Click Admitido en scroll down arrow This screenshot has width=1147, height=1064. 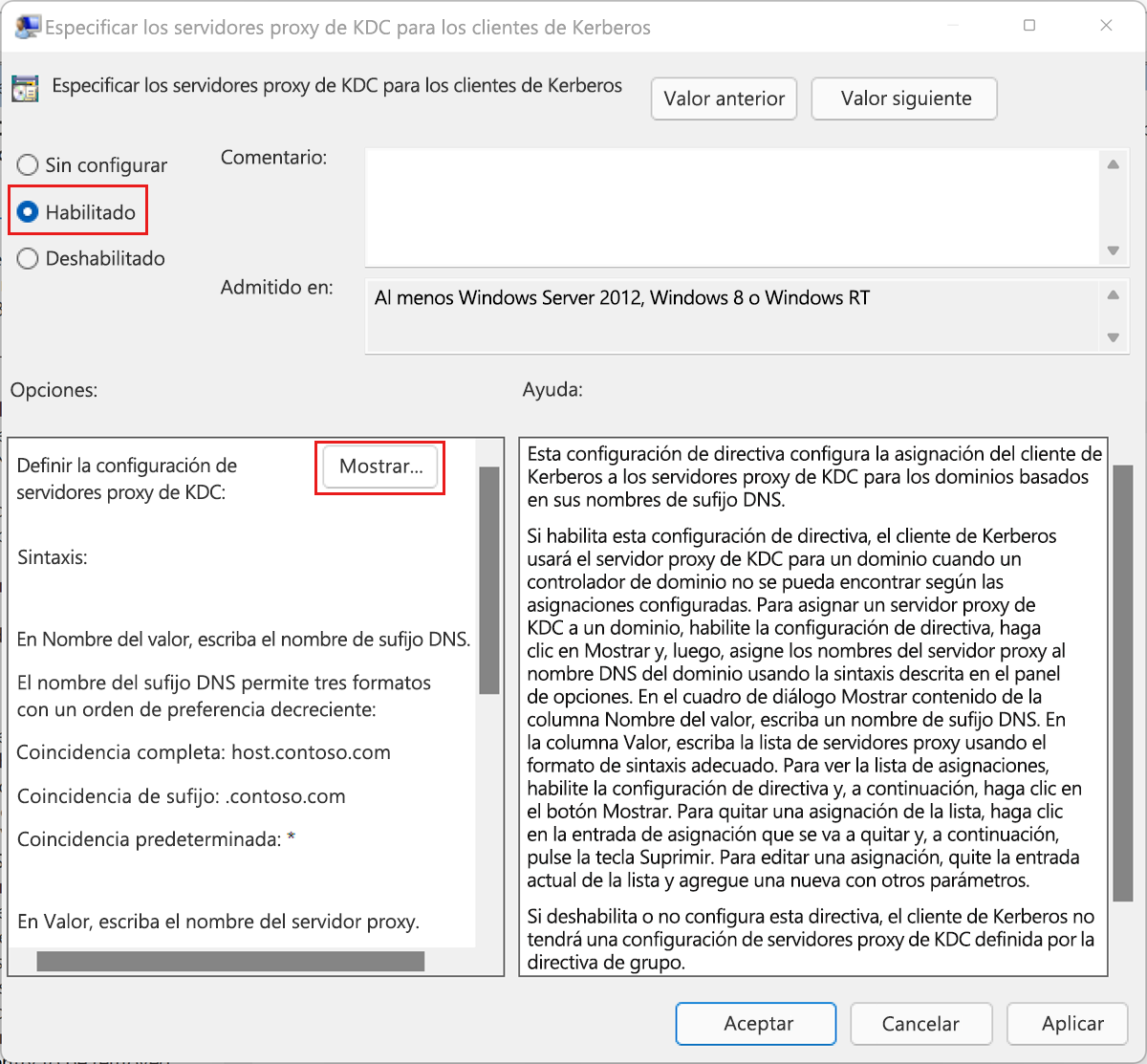1113,337
